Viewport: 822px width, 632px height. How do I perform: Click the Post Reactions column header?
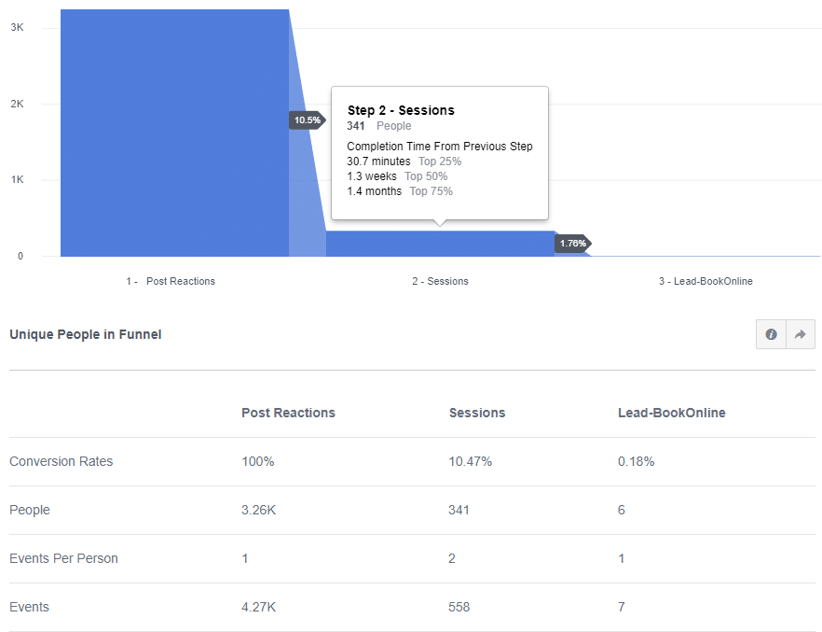click(288, 413)
